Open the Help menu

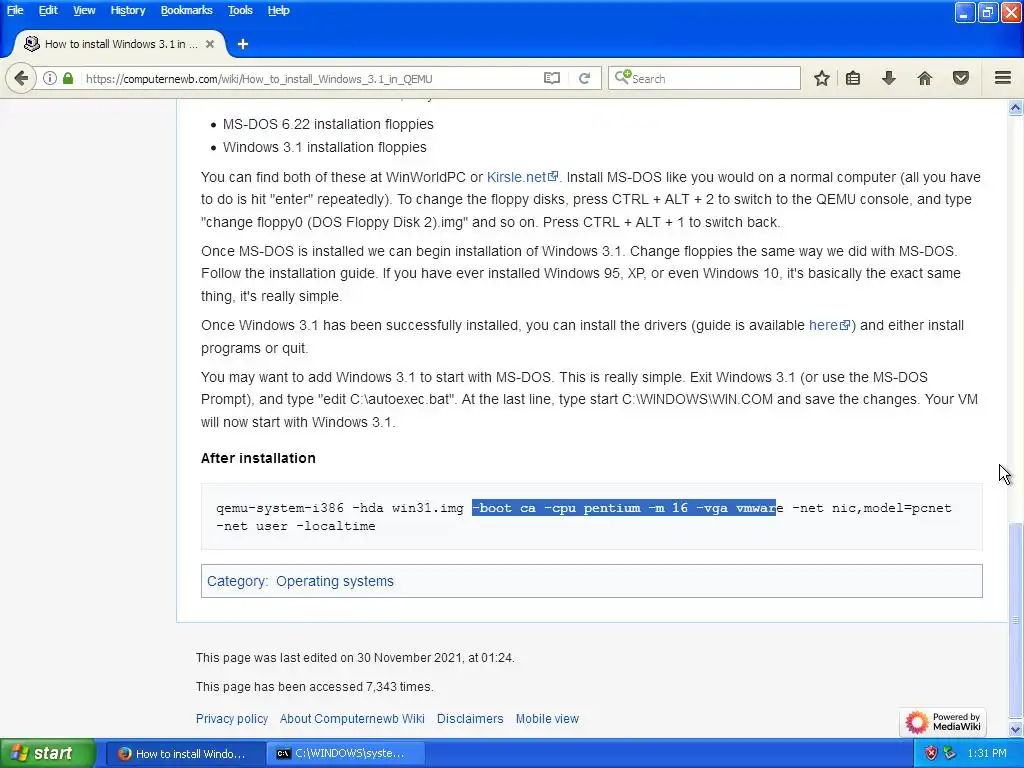tap(278, 10)
